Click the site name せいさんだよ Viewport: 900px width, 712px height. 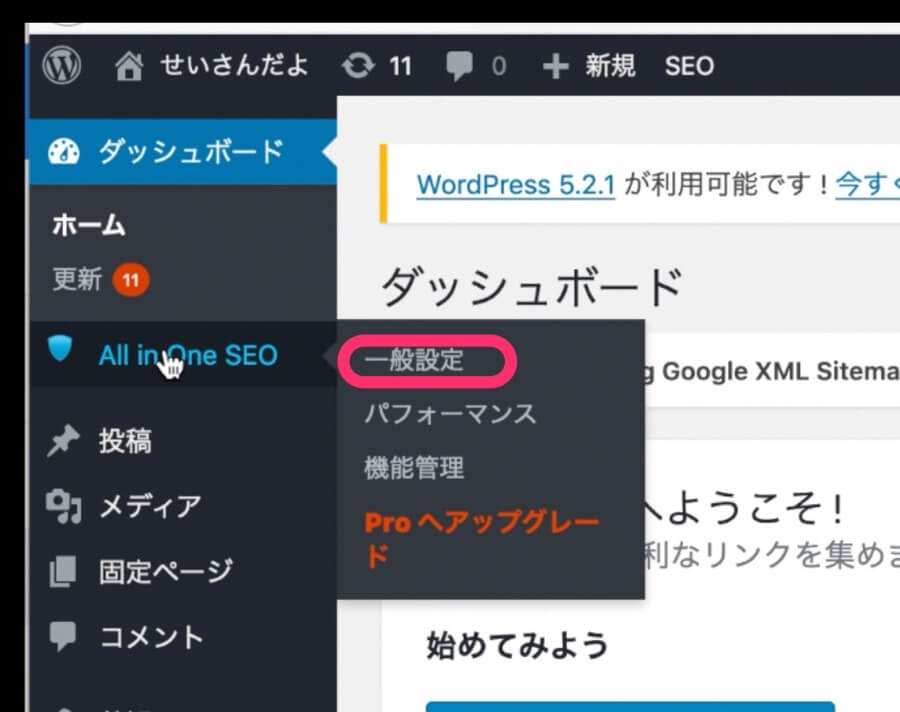(234, 67)
